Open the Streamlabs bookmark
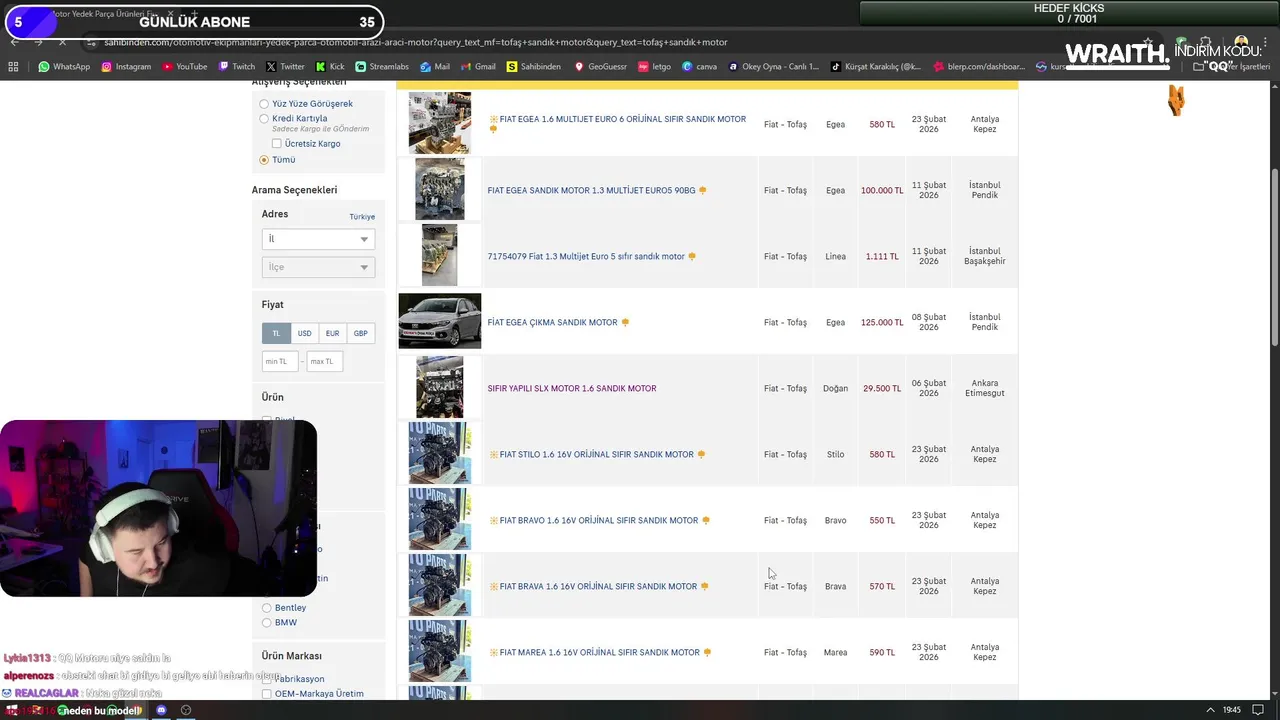Viewport: 1280px width, 720px height. tap(381, 67)
